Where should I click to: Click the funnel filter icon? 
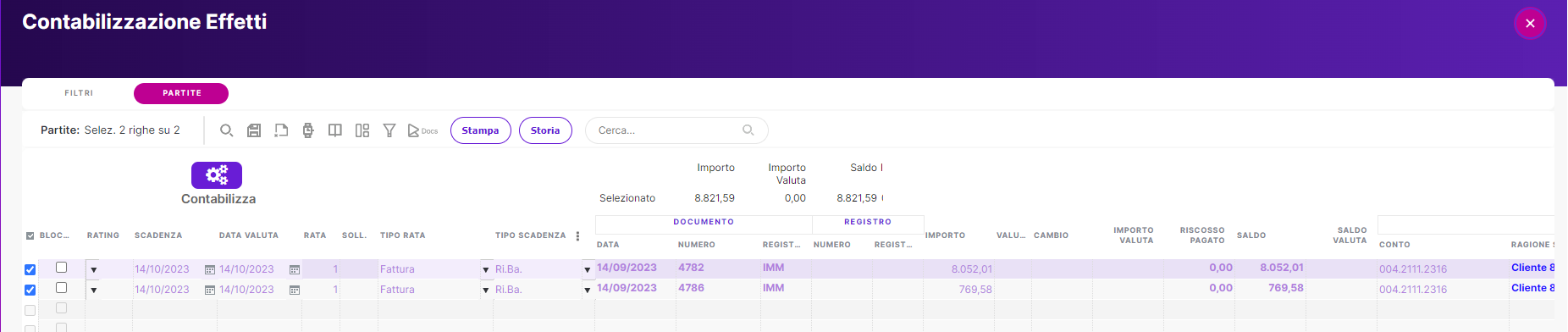(389, 130)
